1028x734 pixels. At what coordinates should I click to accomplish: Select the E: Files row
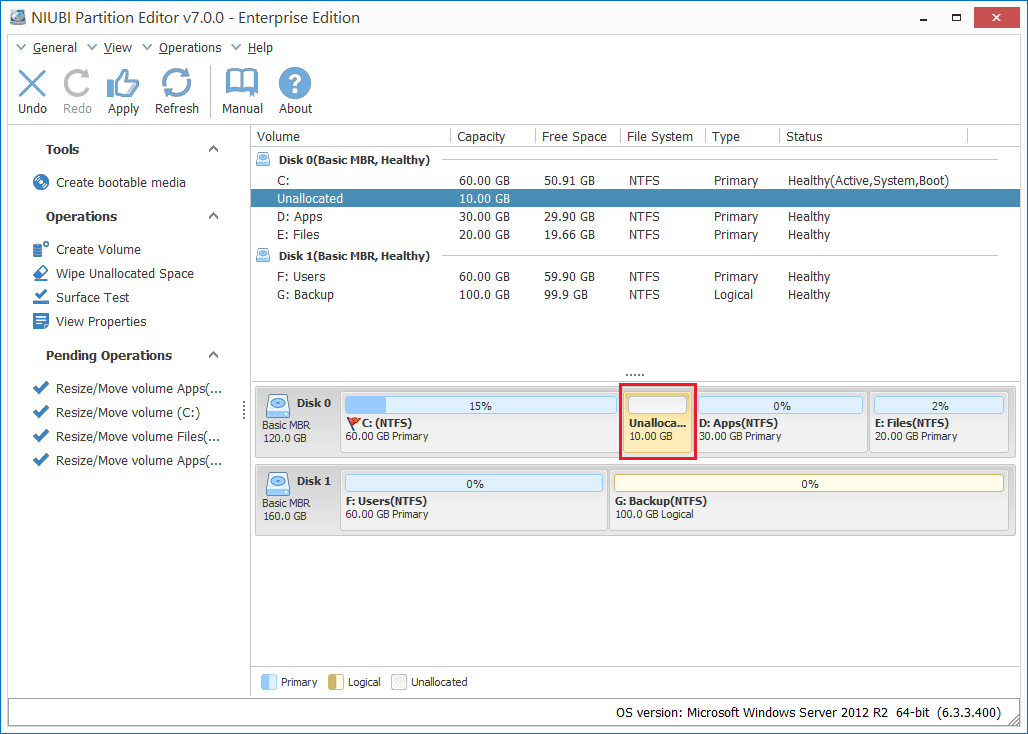click(635, 234)
